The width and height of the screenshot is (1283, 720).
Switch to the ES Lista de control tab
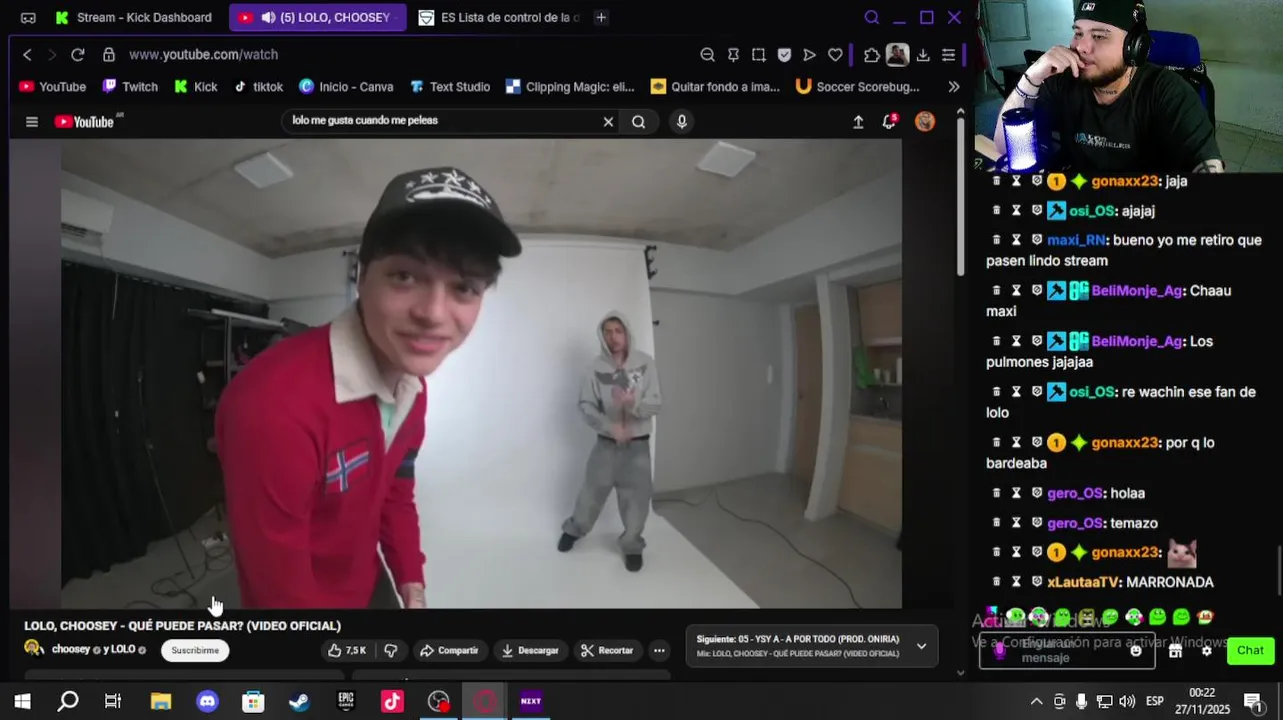(498, 17)
